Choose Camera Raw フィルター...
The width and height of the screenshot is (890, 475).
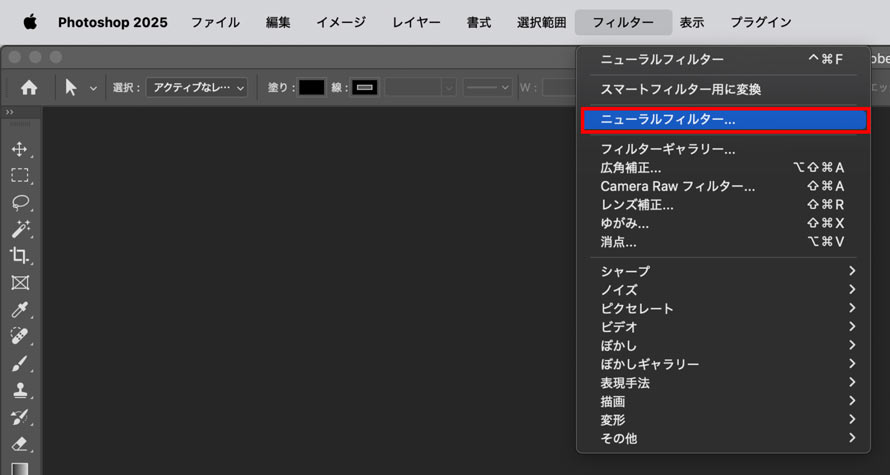[x=723, y=186]
